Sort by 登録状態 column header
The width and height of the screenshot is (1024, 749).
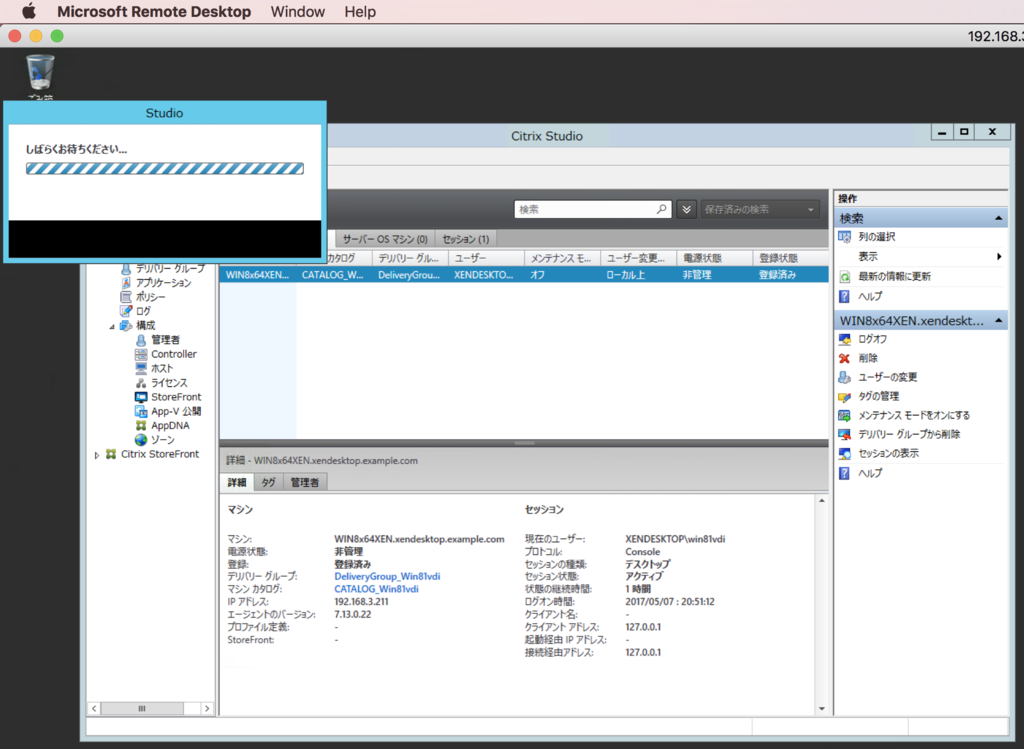pyautogui.click(x=790, y=258)
